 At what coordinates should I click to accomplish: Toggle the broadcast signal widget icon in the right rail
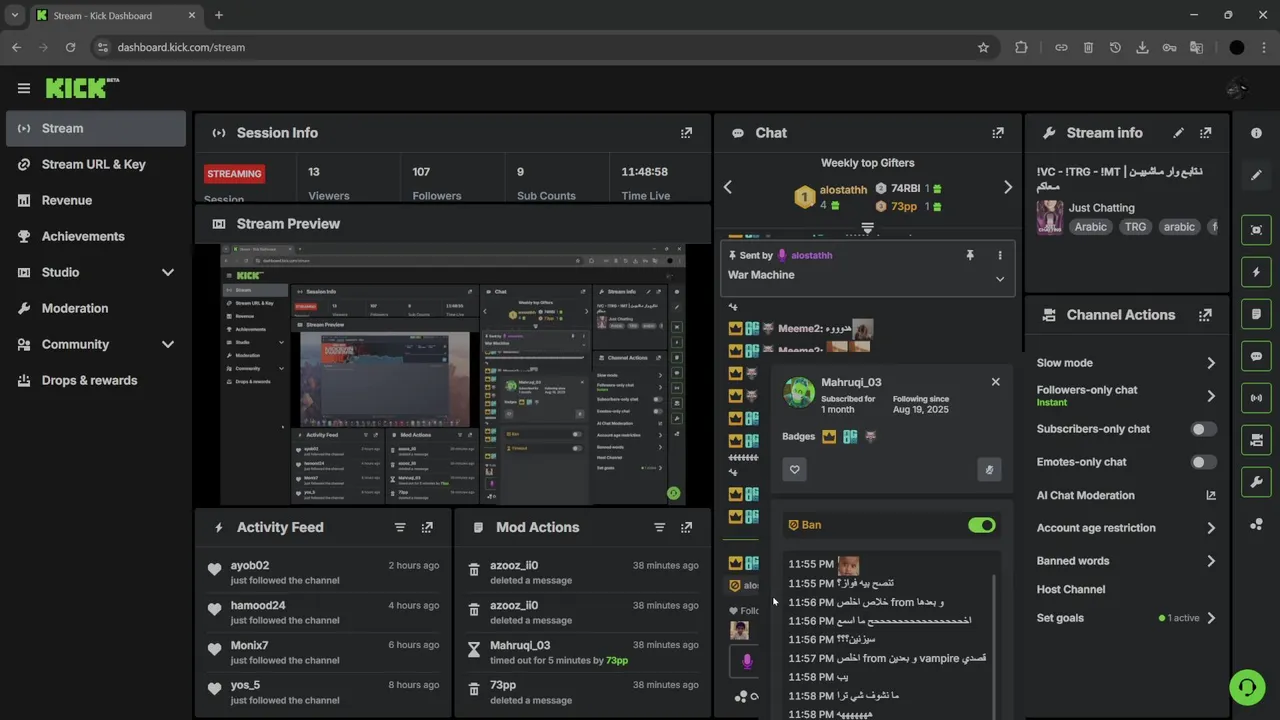pos(1257,398)
